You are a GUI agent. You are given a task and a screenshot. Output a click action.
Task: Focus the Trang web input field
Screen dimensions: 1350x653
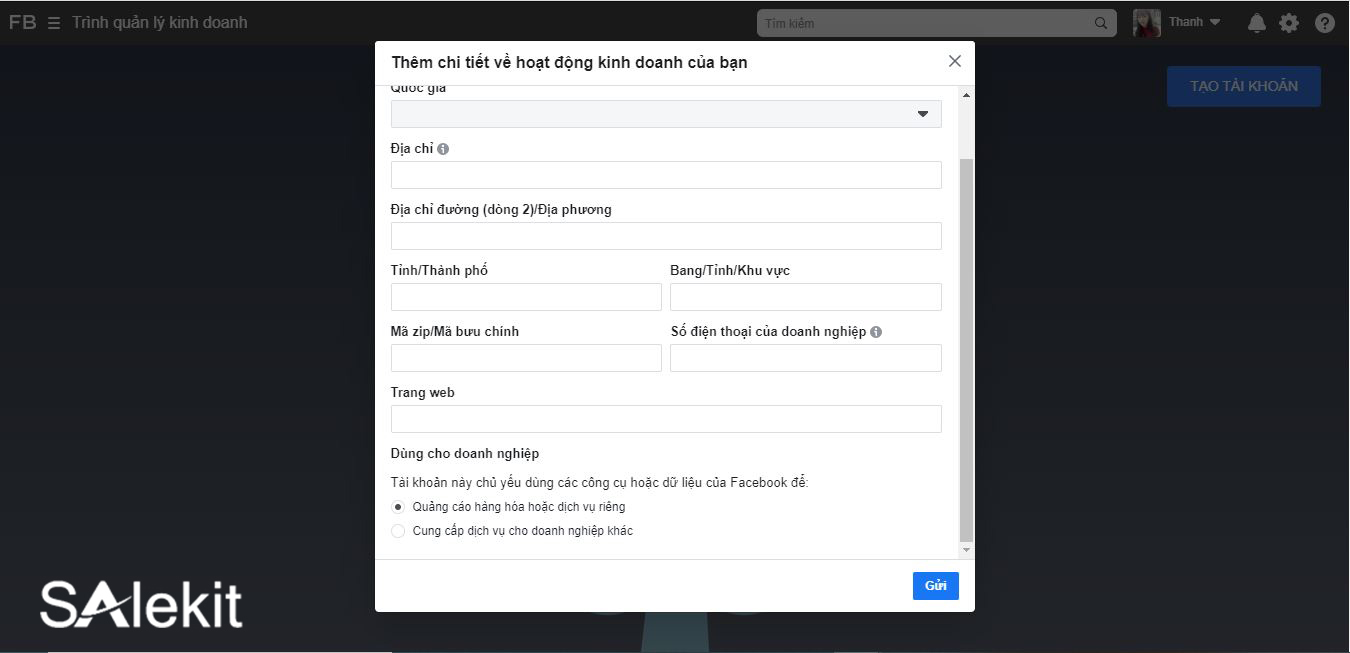click(666, 419)
